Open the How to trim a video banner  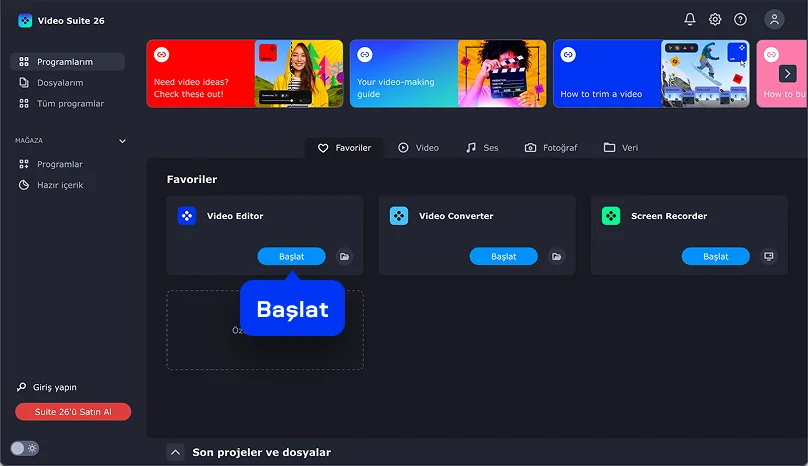click(x=651, y=74)
